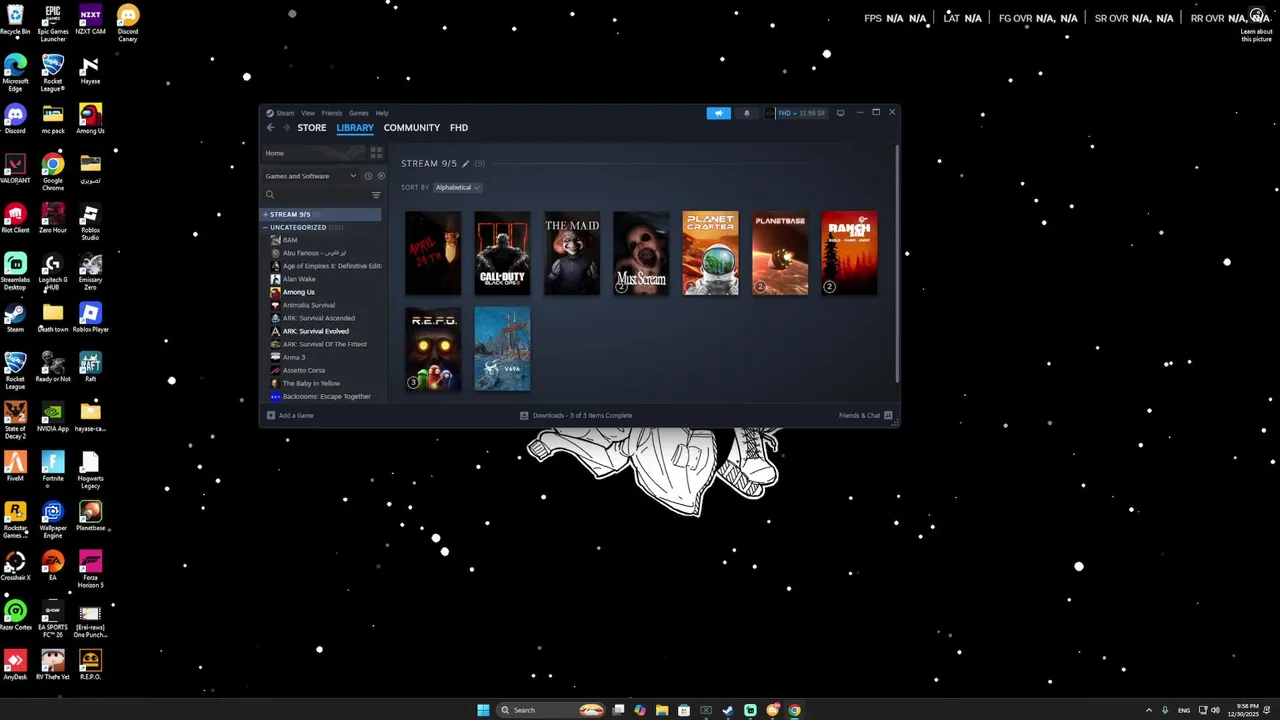
Task: Collapse the UNCATEGORIZED section
Action: pyautogui.click(x=265, y=227)
